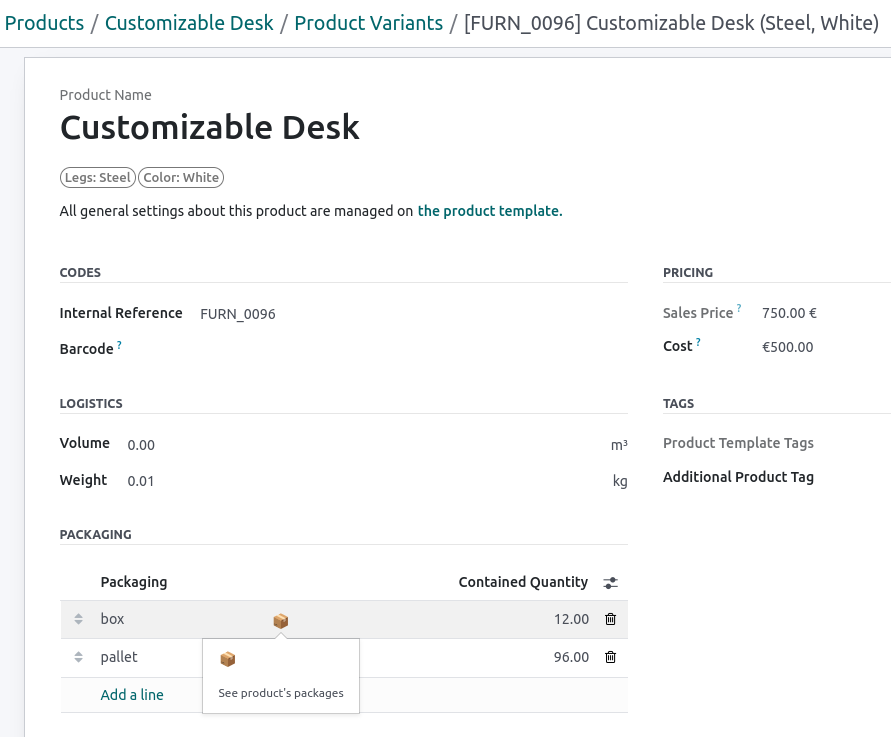
Task: Delete the box packaging line
Action: 610,619
